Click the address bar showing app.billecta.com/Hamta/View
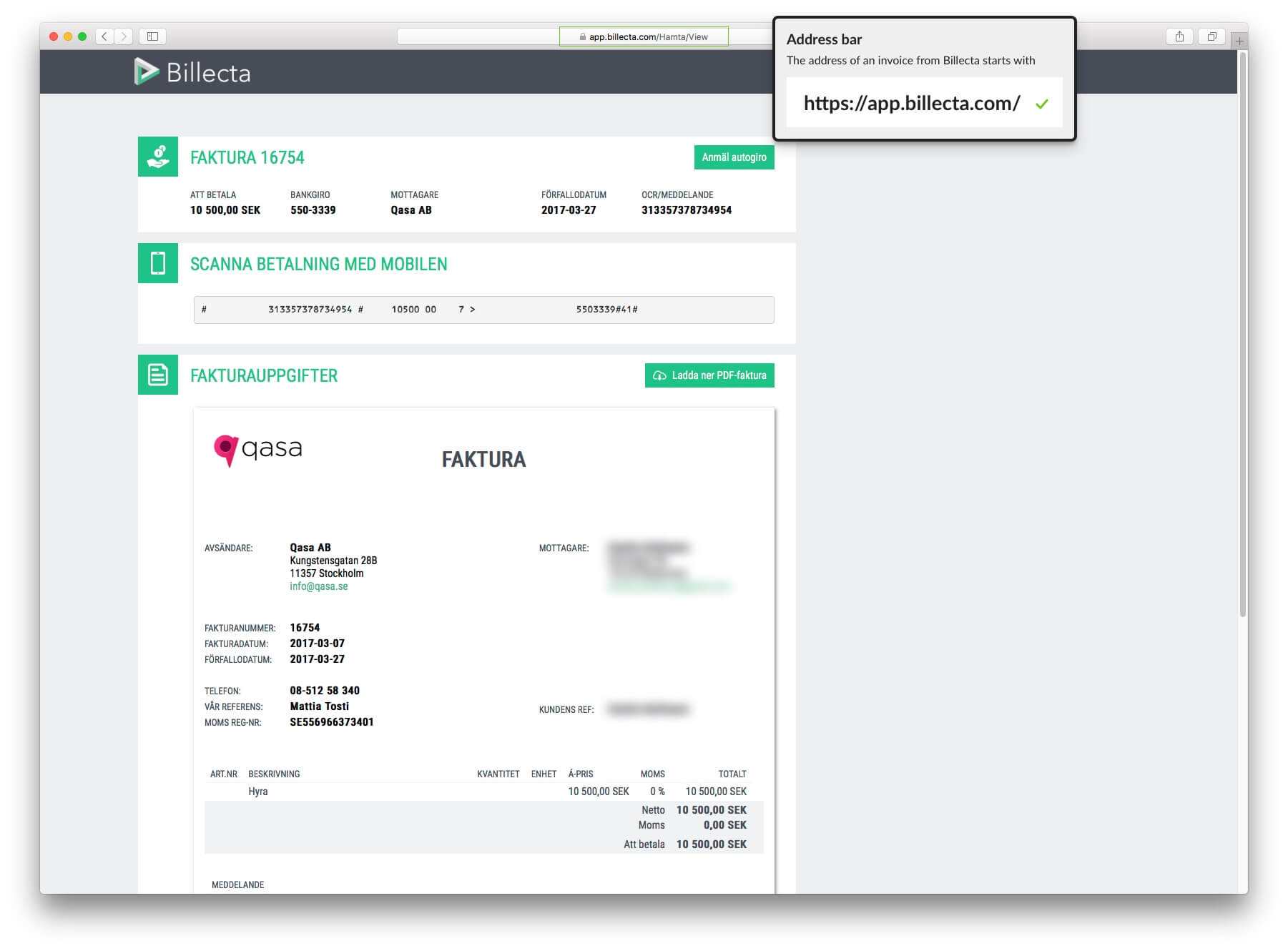Viewport: 1288px width, 951px height. click(644, 36)
